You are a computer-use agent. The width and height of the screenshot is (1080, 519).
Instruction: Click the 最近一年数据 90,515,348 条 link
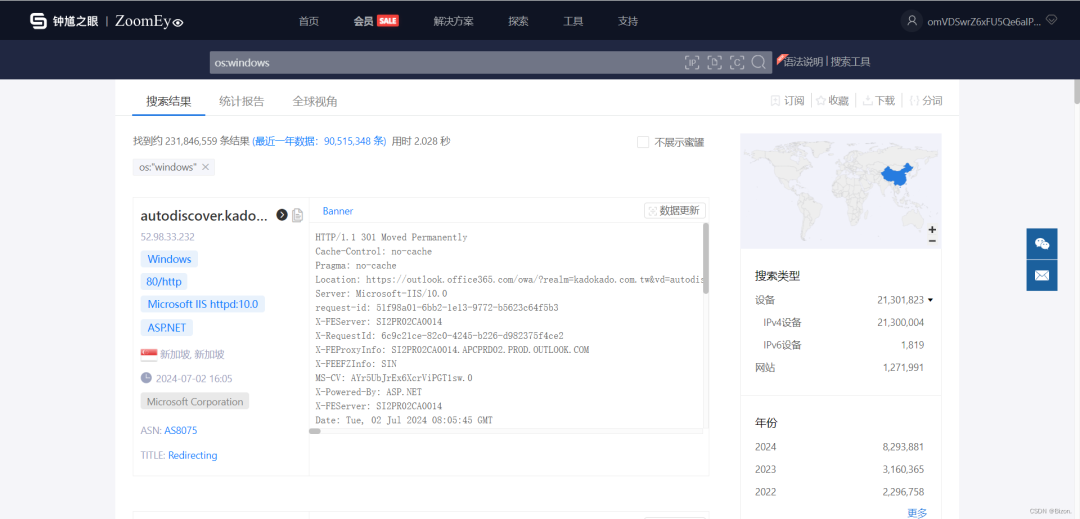(320, 141)
